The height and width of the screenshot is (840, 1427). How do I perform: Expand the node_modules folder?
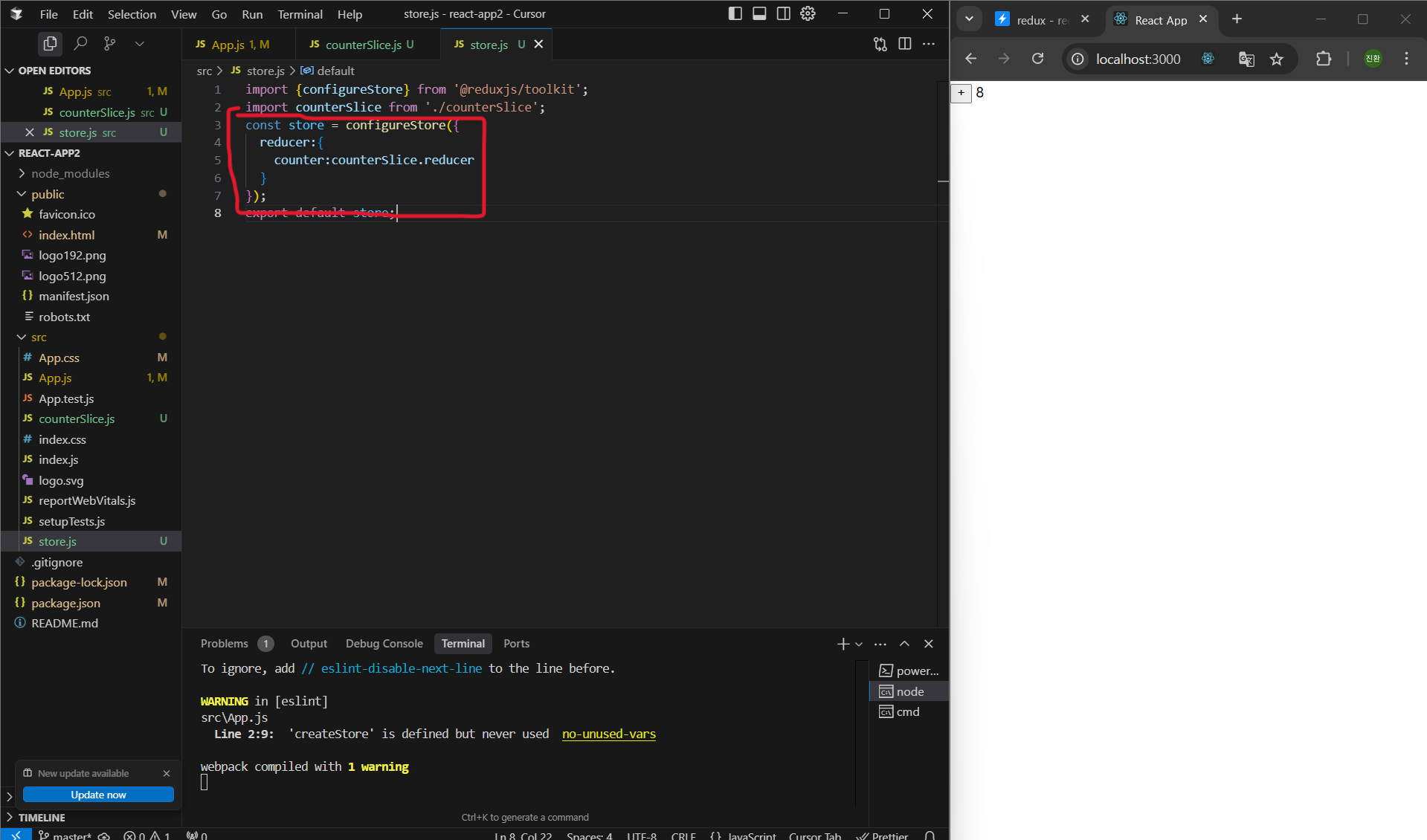(70, 173)
